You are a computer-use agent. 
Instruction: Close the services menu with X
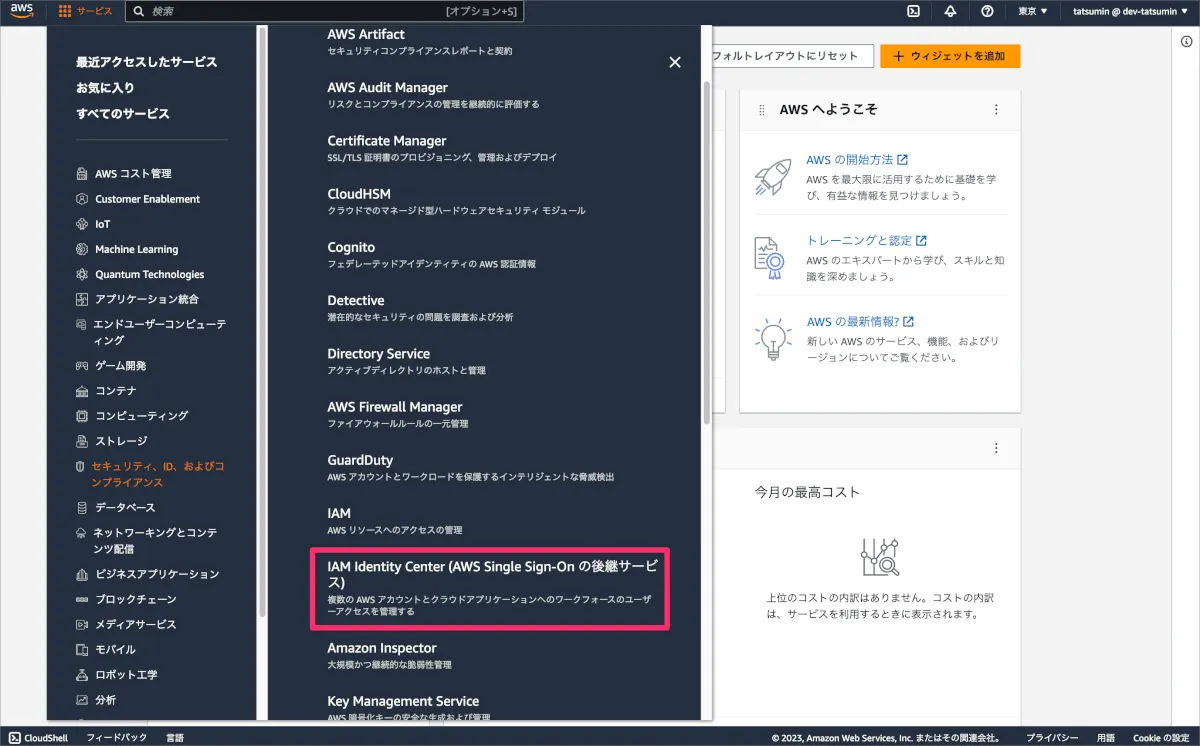675,62
